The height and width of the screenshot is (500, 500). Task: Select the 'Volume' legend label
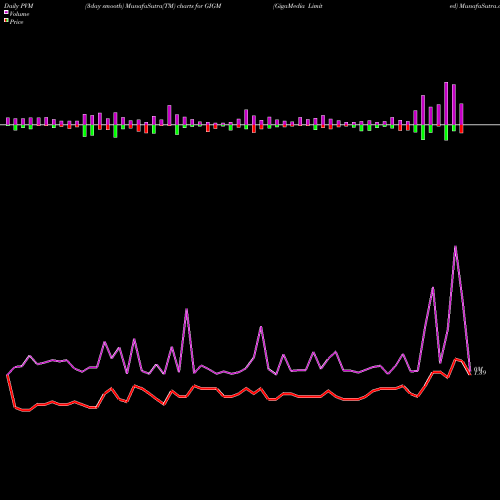click(x=19, y=14)
